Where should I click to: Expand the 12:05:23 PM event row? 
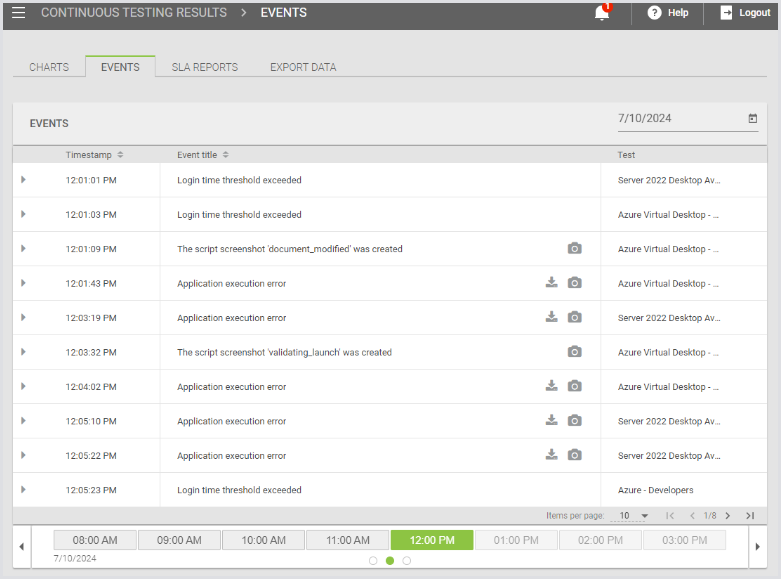[x=23, y=490]
